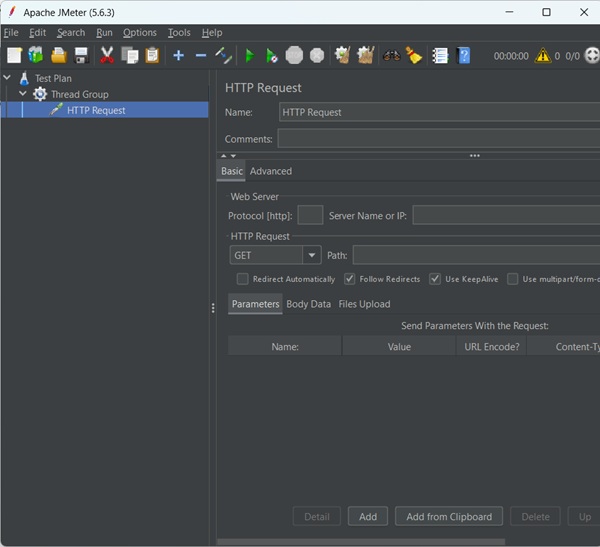Switch to the Body Data tab
The height and width of the screenshot is (547, 600).
point(308,304)
